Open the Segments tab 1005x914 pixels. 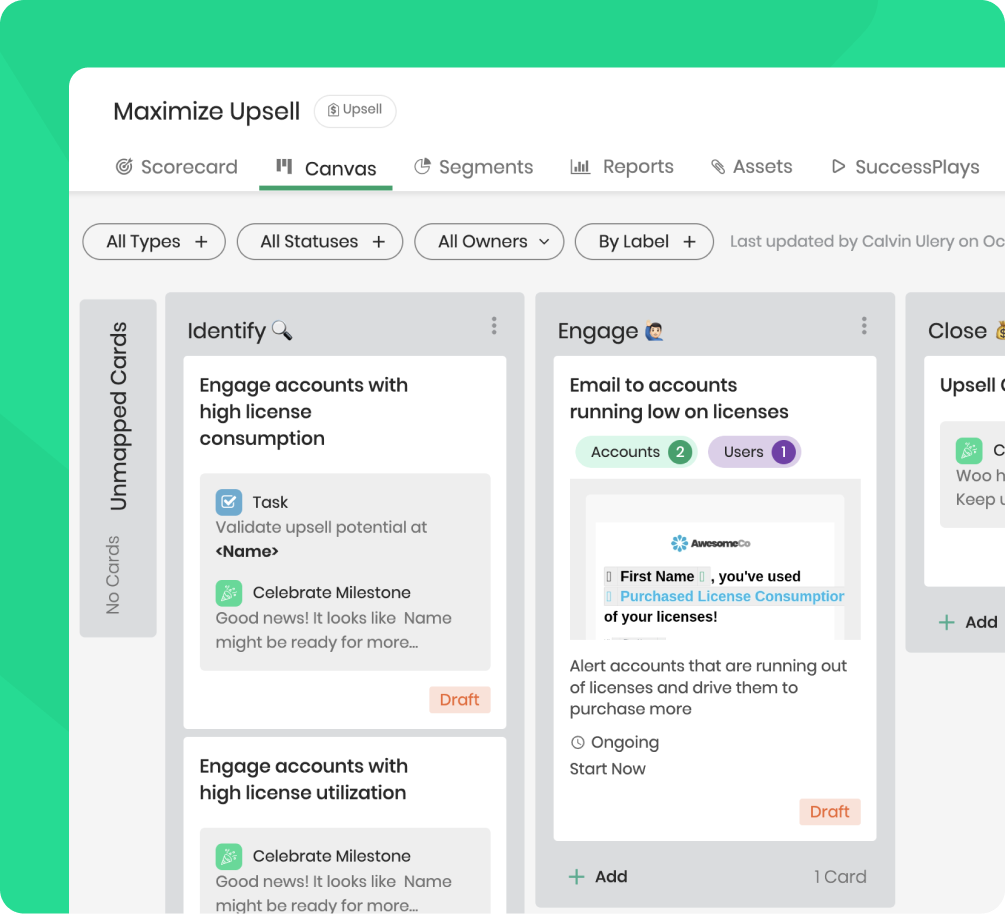point(473,167)
